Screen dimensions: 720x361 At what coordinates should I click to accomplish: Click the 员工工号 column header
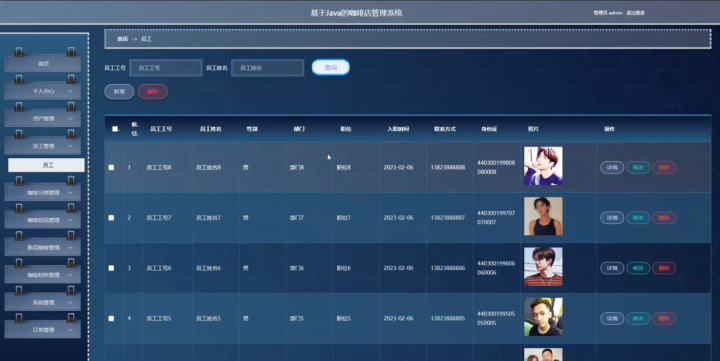click(161, 129)
